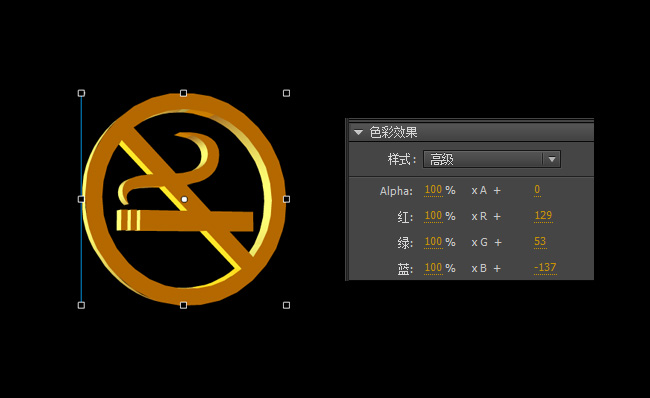Click the green (绿) percentage value

click(433, 242)
